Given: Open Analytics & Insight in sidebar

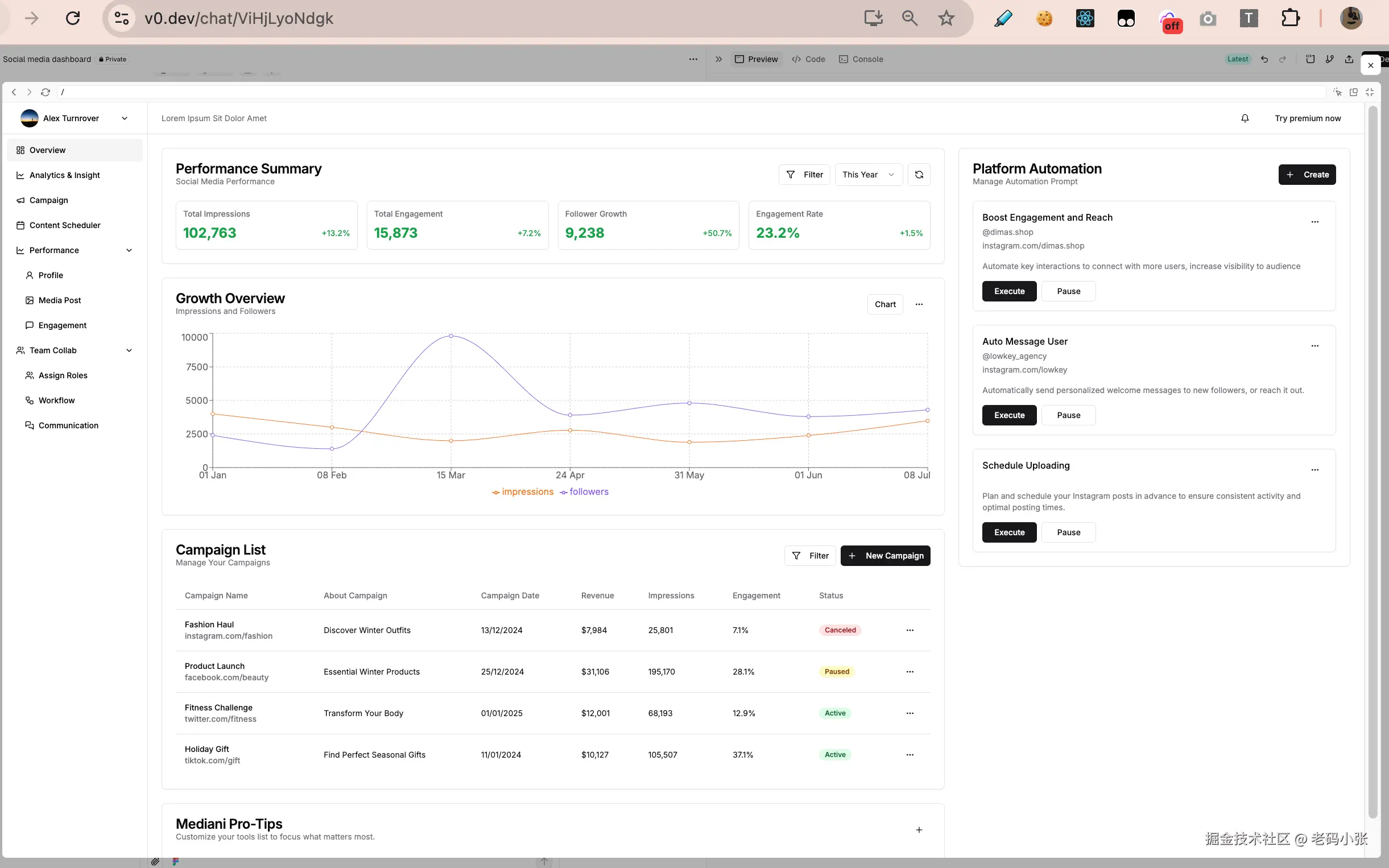Looking at the screenshot, I should [x=64, y=175].
